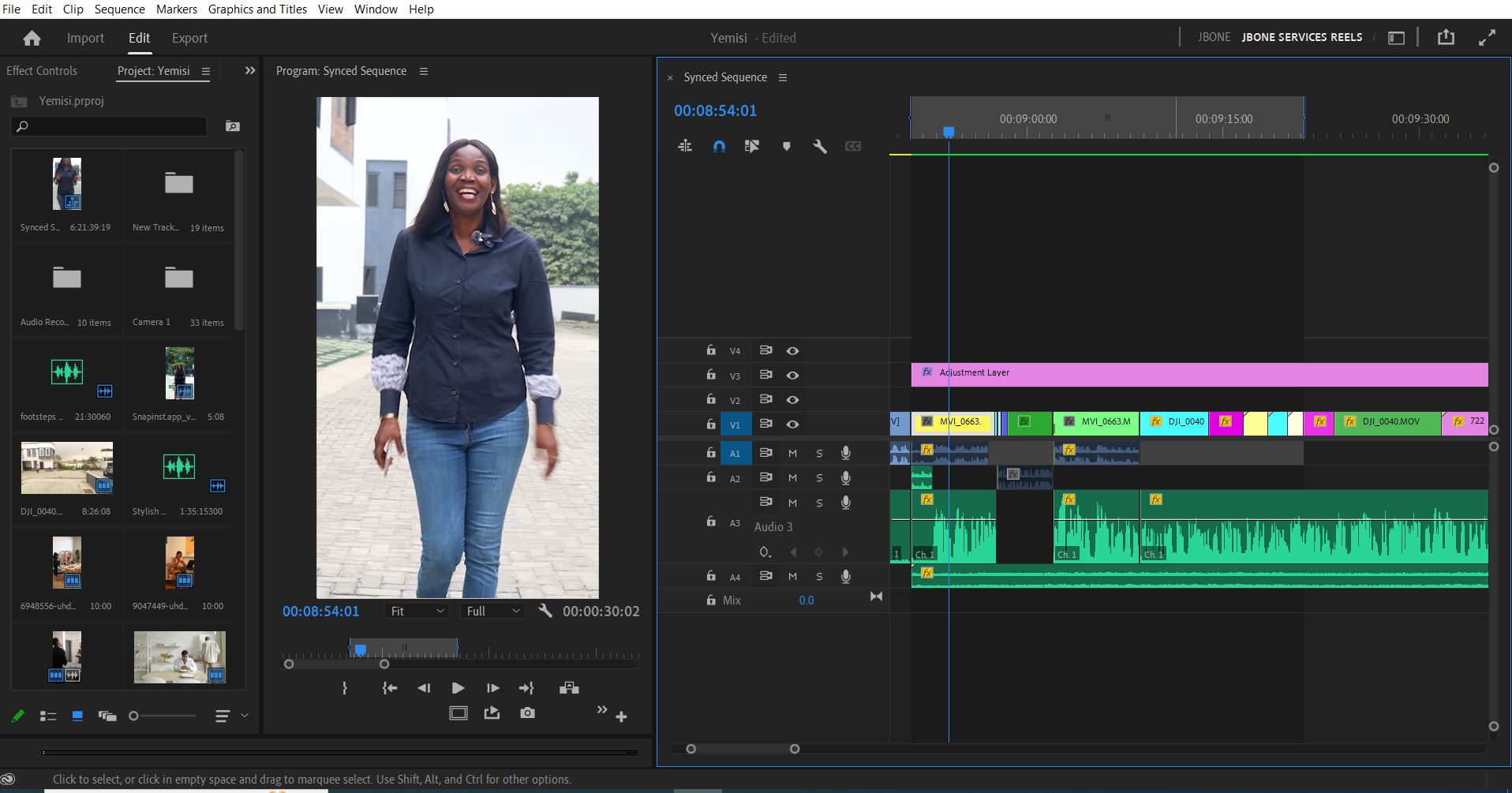
Task: Click the Step Forward one frame button
Action: pyautogui.click(x=492, y=688)
